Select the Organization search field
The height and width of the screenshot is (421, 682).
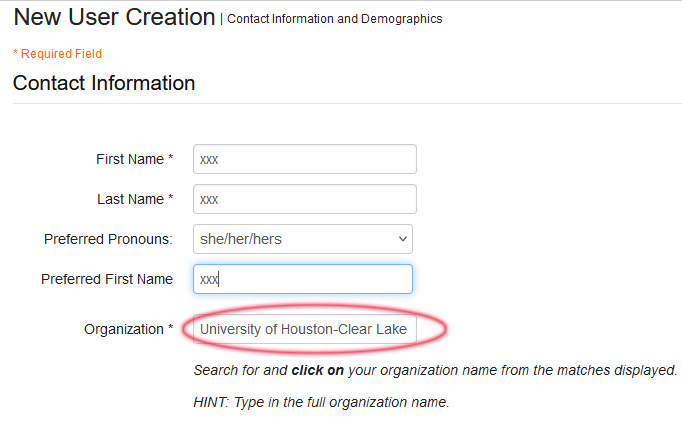click(x=304, y=329)
